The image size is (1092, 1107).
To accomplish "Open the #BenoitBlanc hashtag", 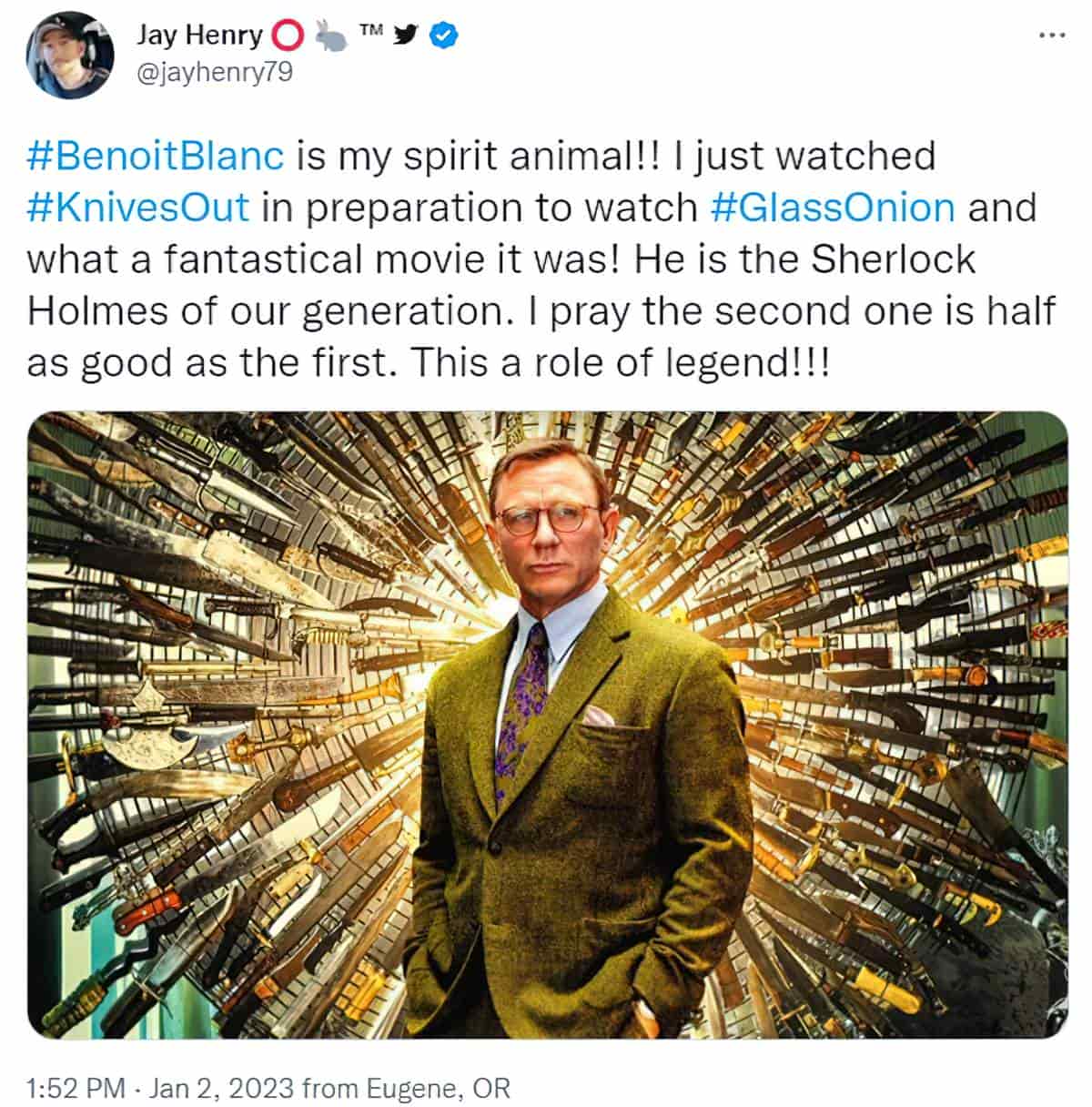I will click(x=156, y=157).
